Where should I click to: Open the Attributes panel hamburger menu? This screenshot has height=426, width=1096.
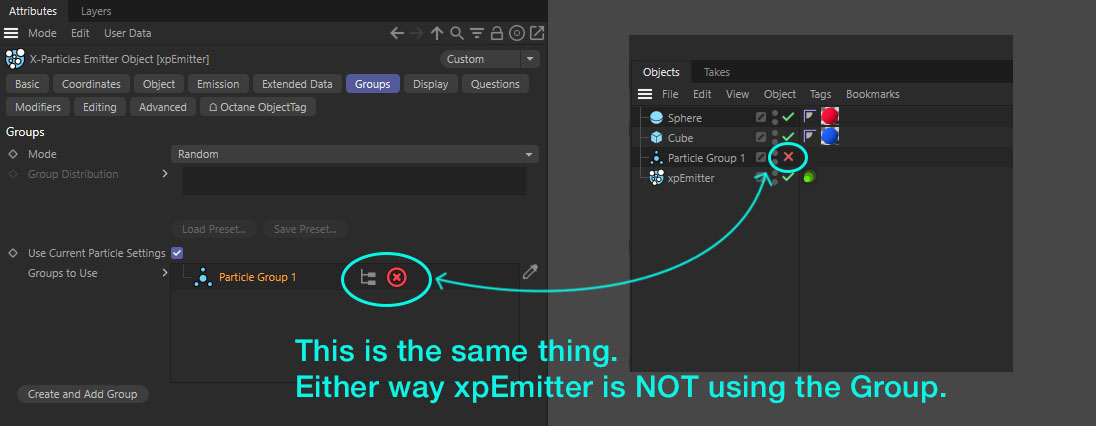pos(10,33)
